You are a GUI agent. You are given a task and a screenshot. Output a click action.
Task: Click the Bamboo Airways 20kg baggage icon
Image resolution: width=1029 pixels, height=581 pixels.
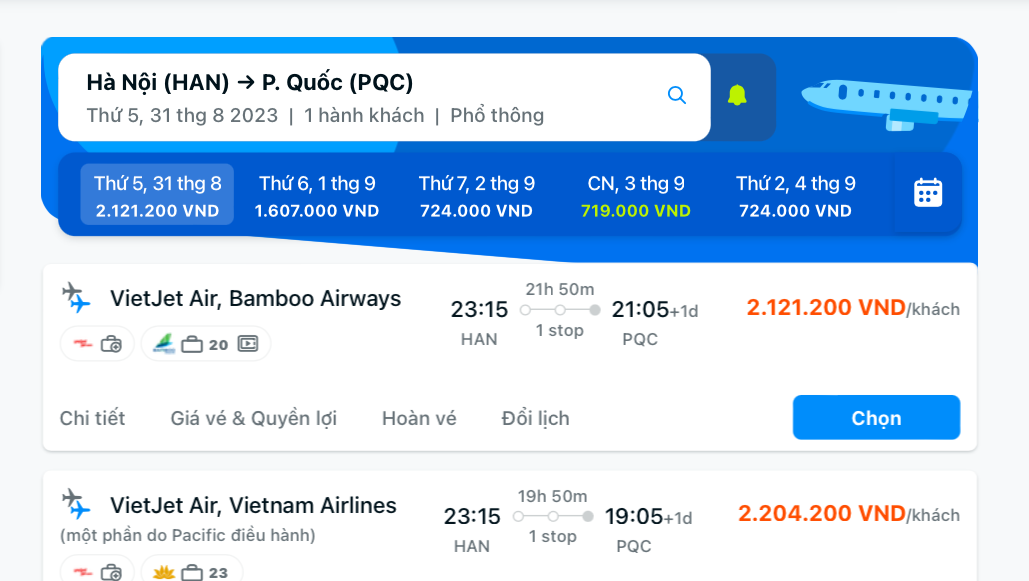pyautogui.click(x=193, y=344)
